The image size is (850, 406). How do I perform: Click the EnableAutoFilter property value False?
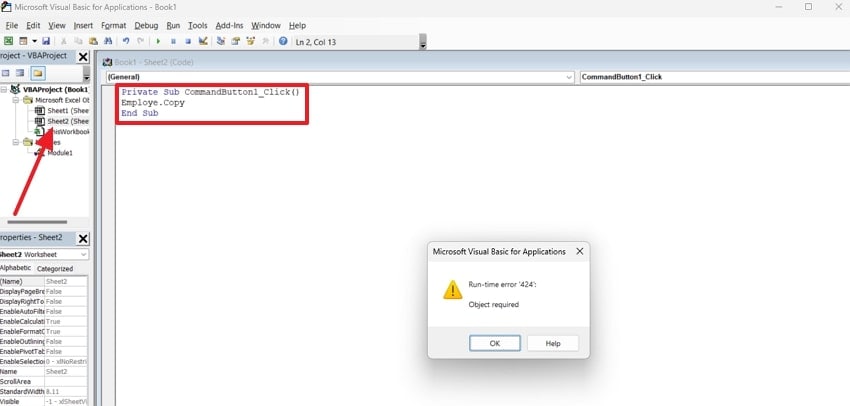(x=66, y=311)
